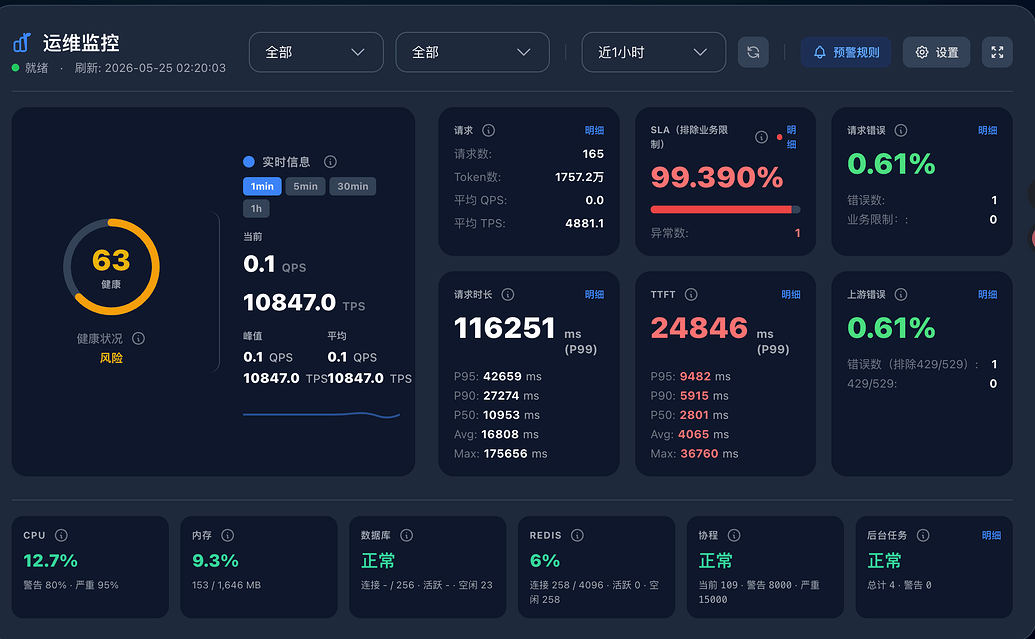Click the health score 63 gauge ring
The image size is (1035, 639).
(111, 267)
